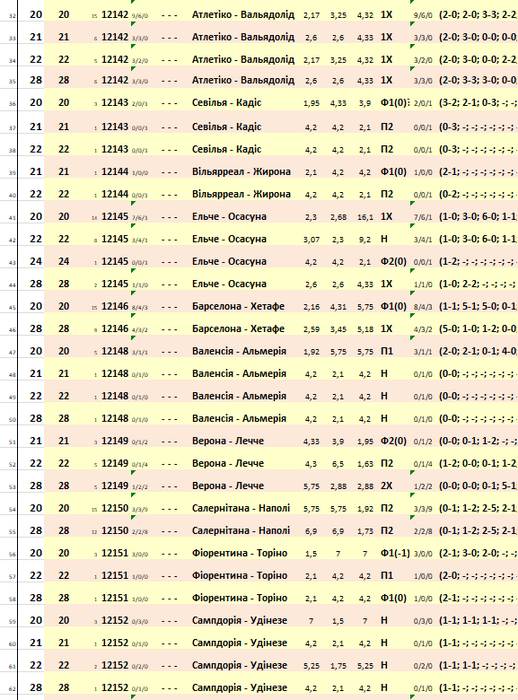Select the 3,45 odds cell
This screenshot has height=700, width=518.
tap(338, 329)
